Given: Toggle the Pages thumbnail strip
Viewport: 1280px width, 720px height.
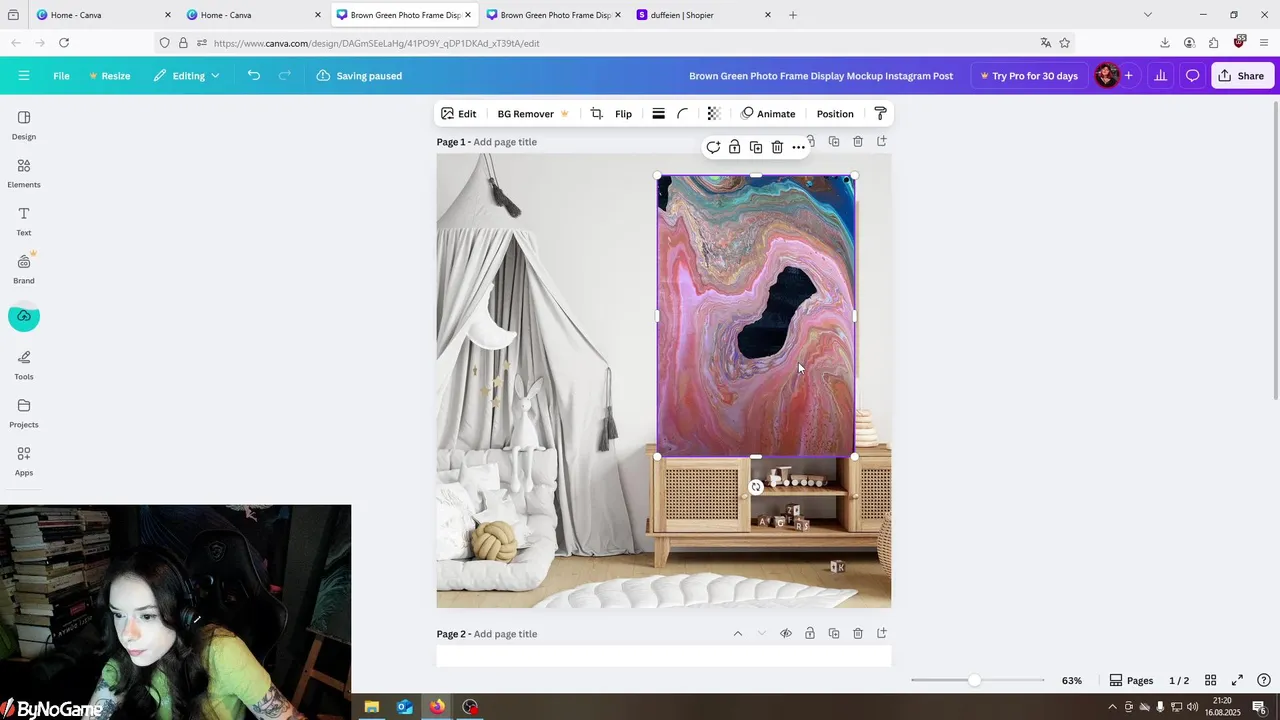Looking at the screenshot, I should click(1131, 680).
